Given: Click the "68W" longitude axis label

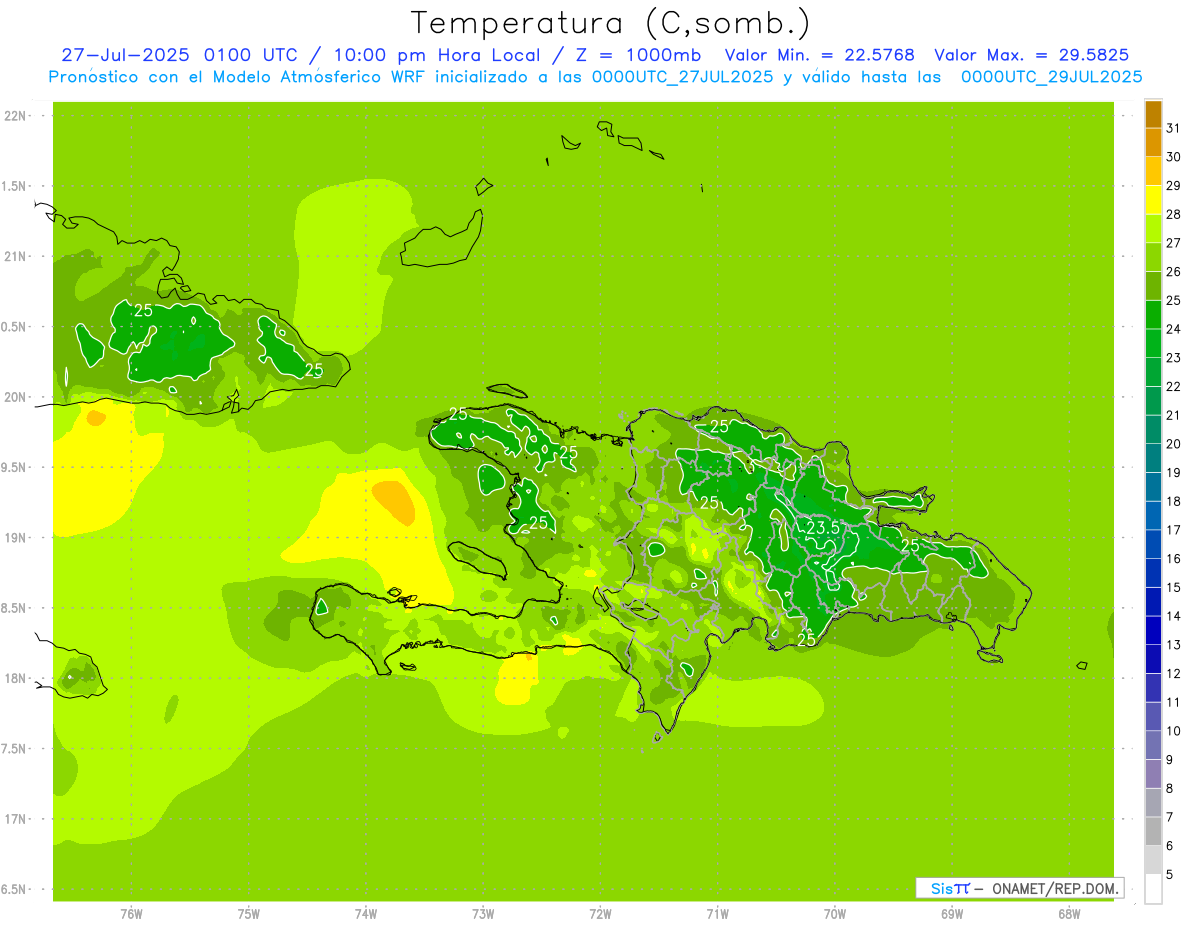Looking at the screenshot, I should point(1069,914).
